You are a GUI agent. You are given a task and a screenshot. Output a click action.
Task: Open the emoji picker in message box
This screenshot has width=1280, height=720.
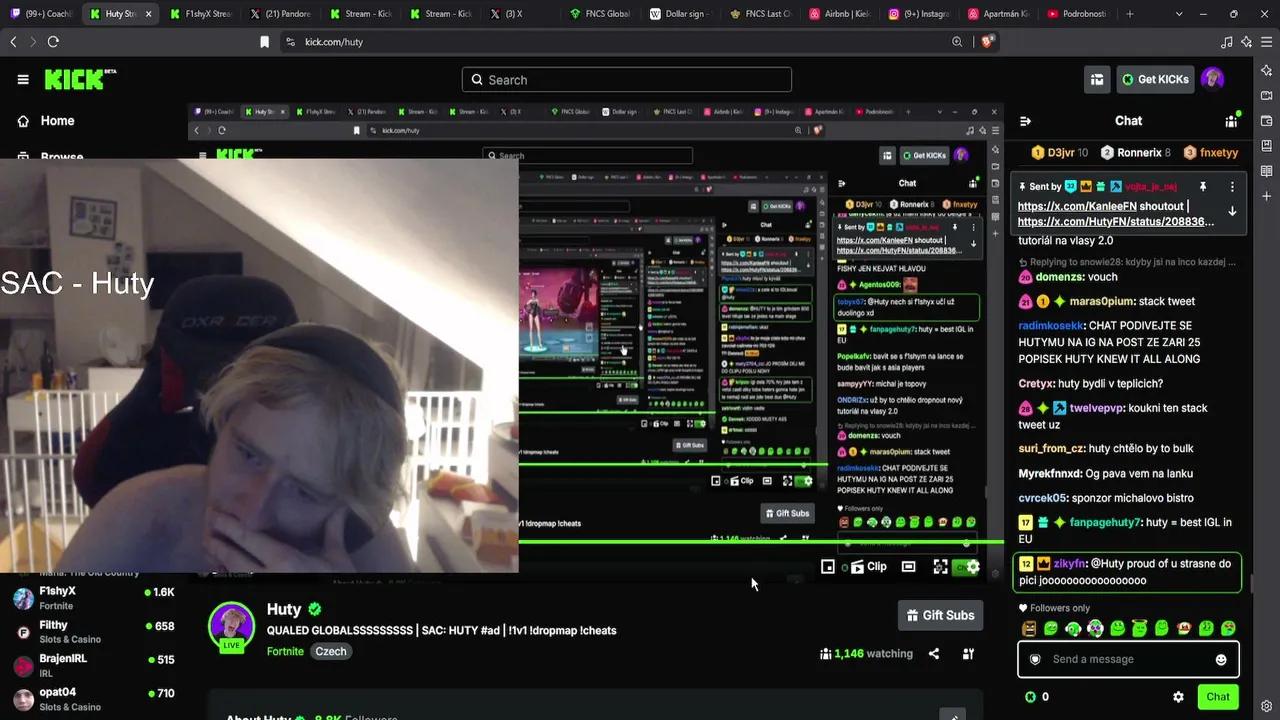tap(1221, 660)
